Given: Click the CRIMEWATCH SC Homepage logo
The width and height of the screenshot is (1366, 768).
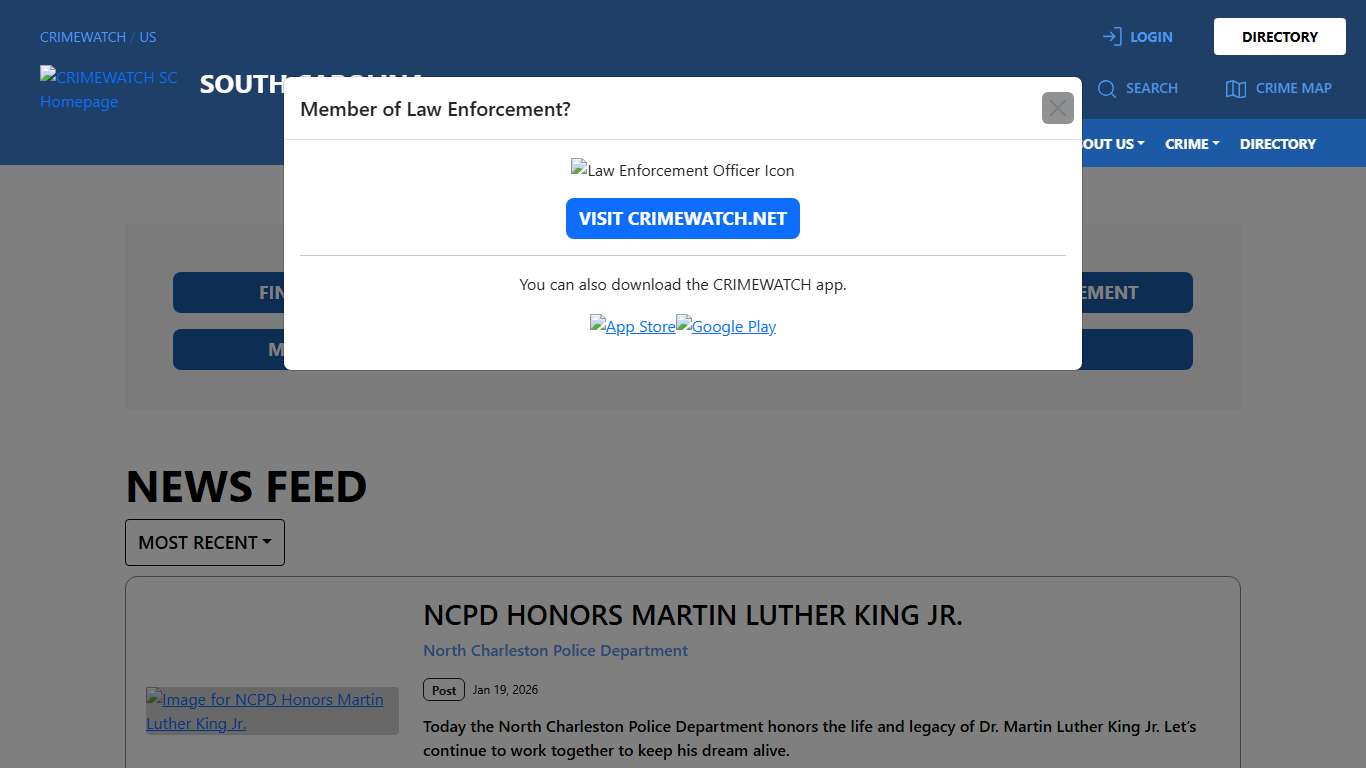Looking at the screenshot, I should [x=109, y=89].
